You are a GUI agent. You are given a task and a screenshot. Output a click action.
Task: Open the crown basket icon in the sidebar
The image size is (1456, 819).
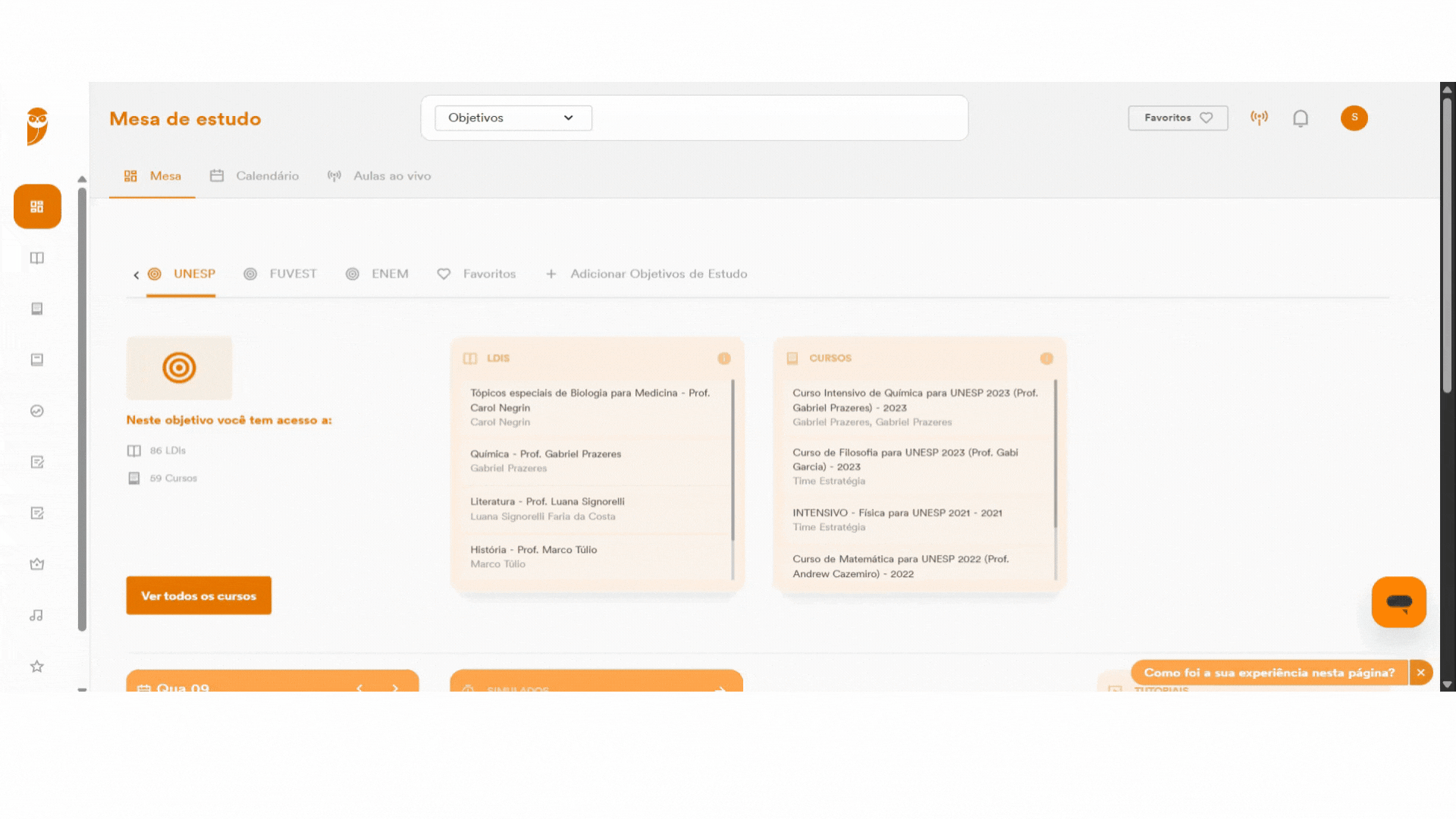click(36, 564)
